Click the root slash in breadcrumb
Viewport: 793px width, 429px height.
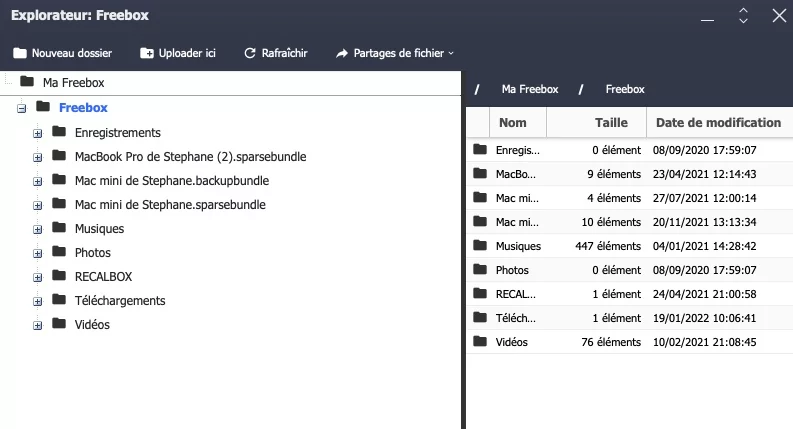[x=477, y=90]
